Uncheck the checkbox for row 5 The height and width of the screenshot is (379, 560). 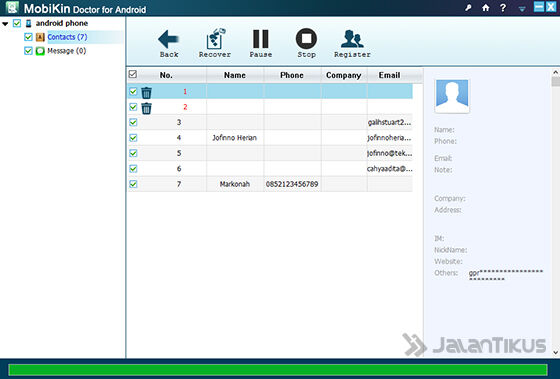point(133,153)
